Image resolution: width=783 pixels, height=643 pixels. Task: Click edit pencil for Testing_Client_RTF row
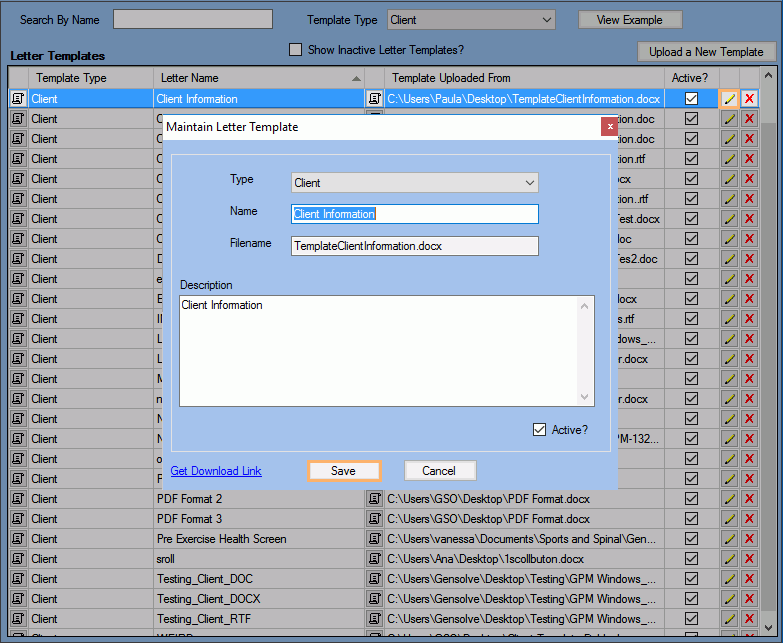[x=729, y=619]
